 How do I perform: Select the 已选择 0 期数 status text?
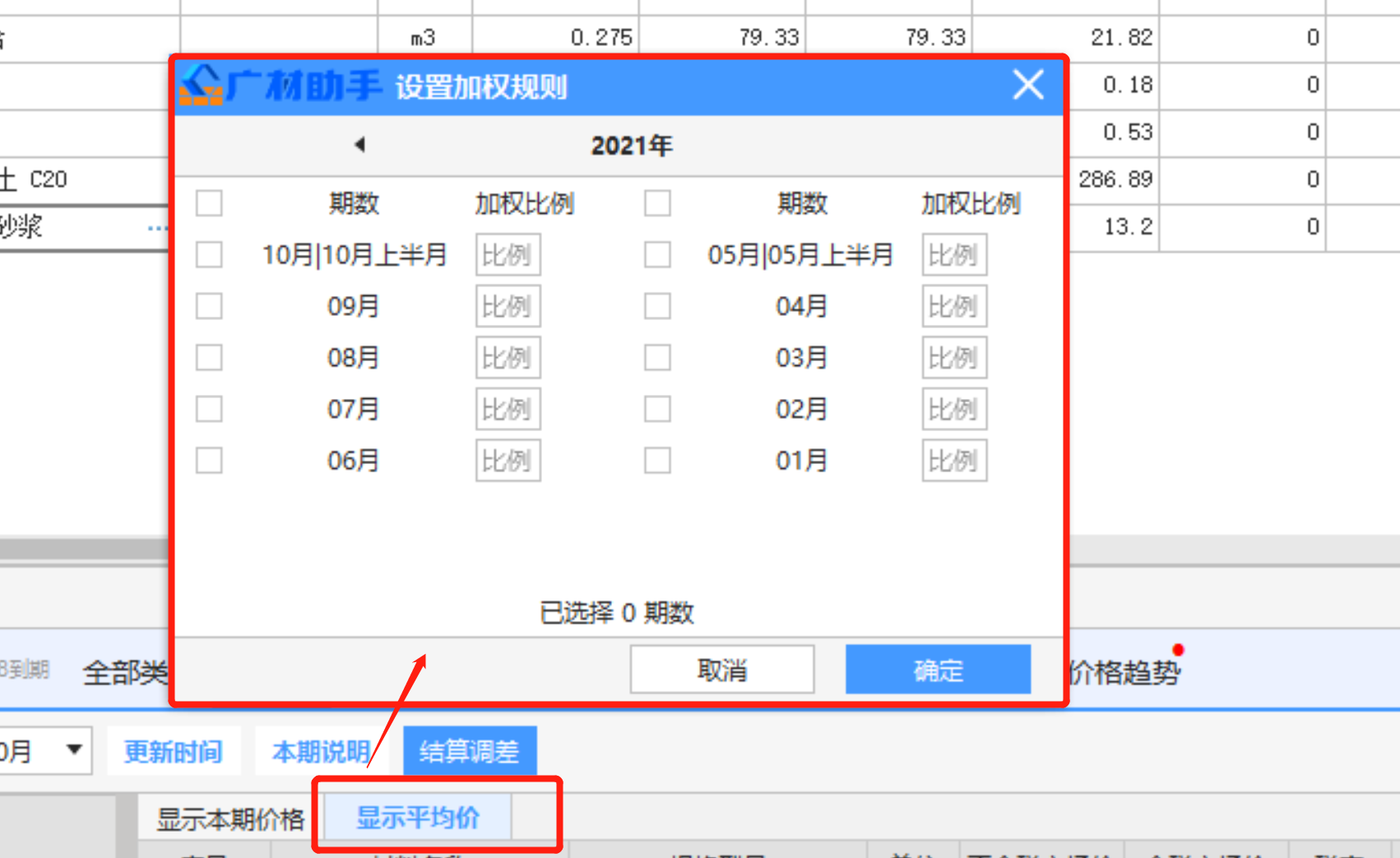[617, 613]
